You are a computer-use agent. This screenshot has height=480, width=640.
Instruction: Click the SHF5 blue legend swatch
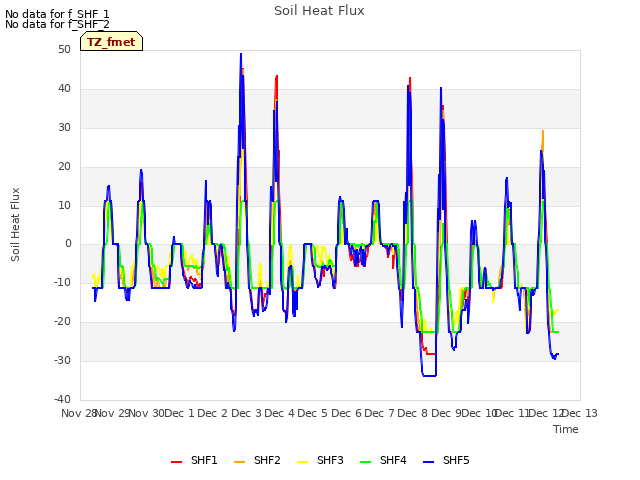pos(429,462)
